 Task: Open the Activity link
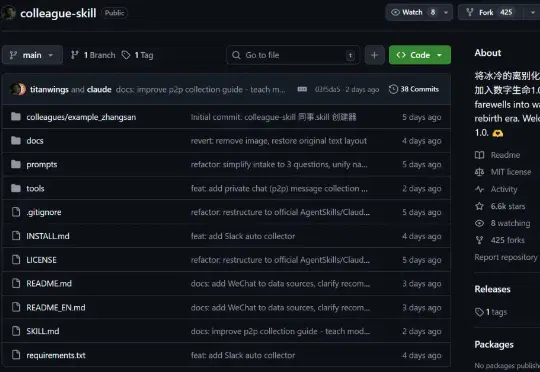tap(504, 189)
